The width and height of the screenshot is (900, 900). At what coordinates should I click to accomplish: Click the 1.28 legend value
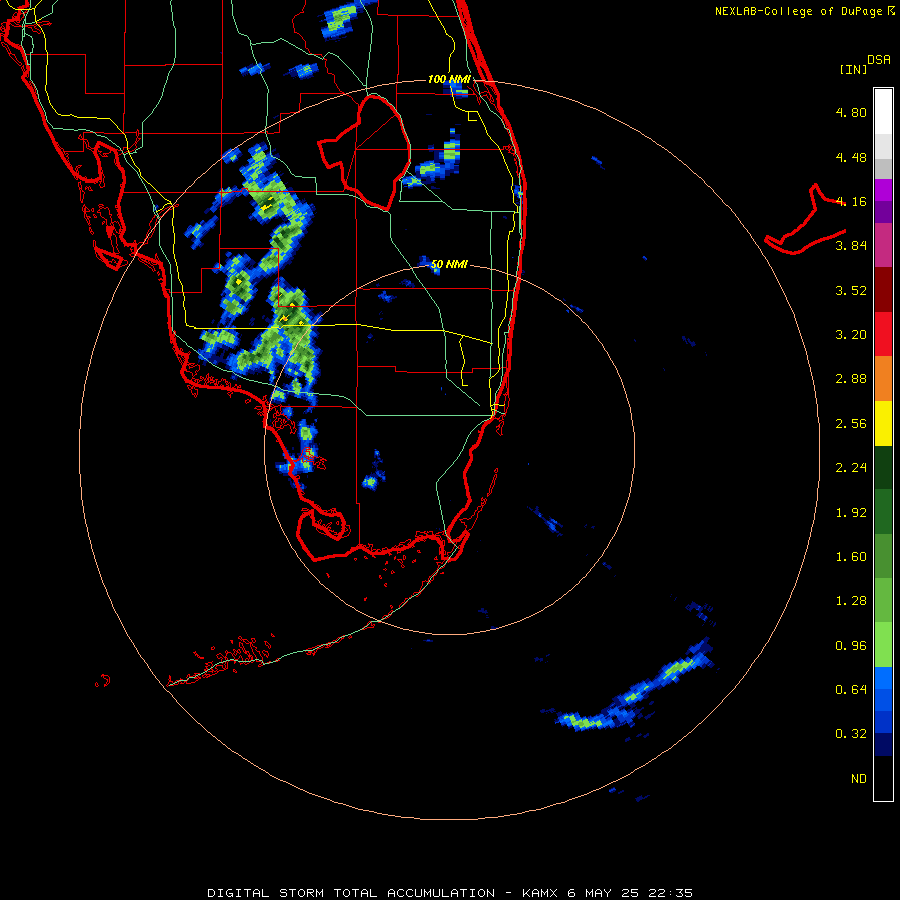851,601
